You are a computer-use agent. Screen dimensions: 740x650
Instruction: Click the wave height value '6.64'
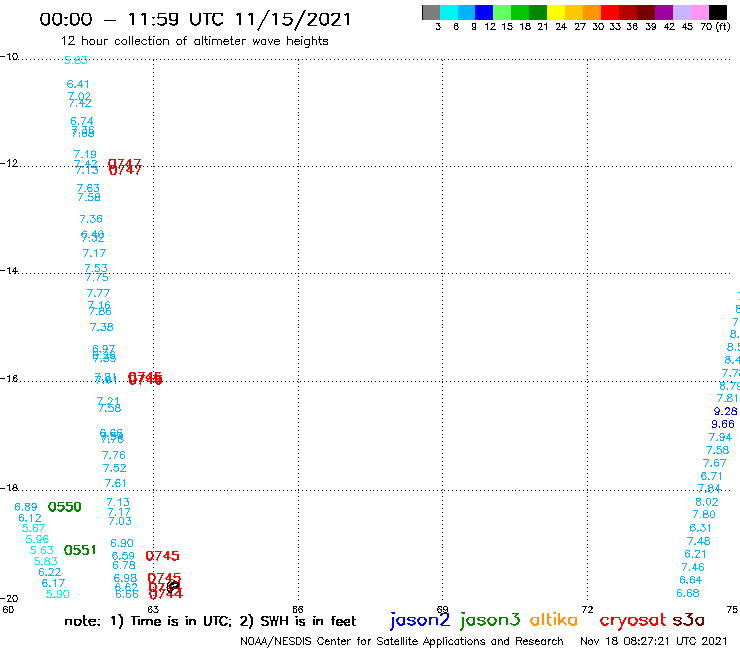point(690,580)
